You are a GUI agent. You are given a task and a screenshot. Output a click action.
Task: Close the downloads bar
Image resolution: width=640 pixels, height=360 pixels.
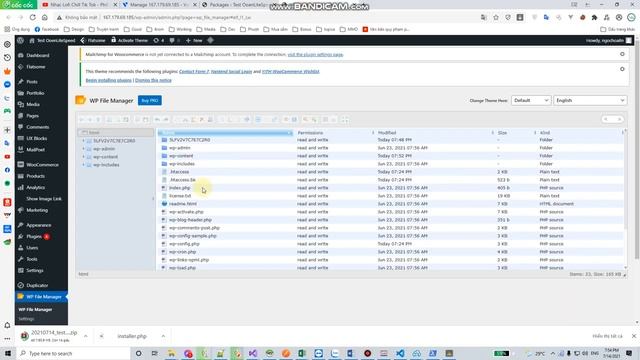tap(634, 336)
